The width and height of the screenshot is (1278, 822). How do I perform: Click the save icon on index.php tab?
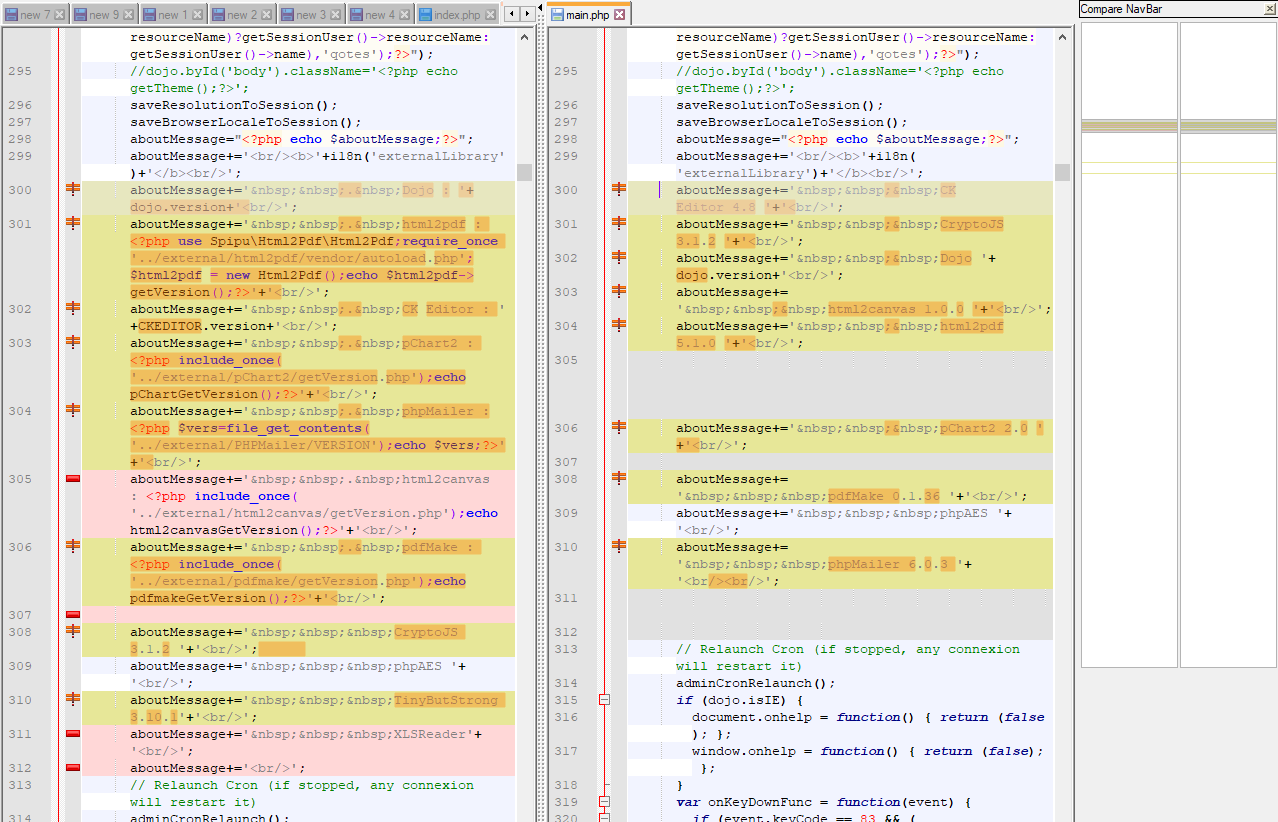point(425,15)
